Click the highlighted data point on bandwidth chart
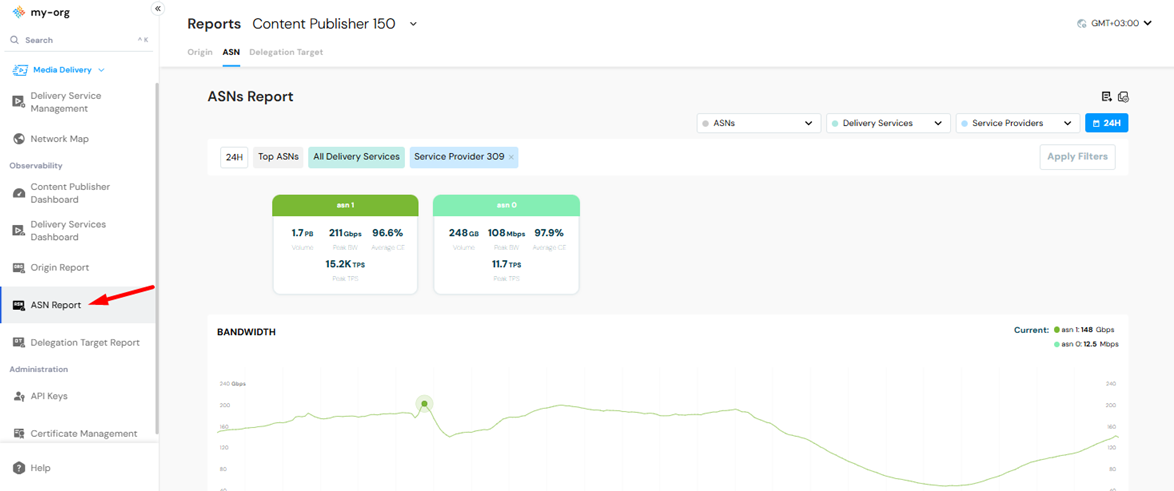Screen dimensions: 1174x491 coord(425,404)
